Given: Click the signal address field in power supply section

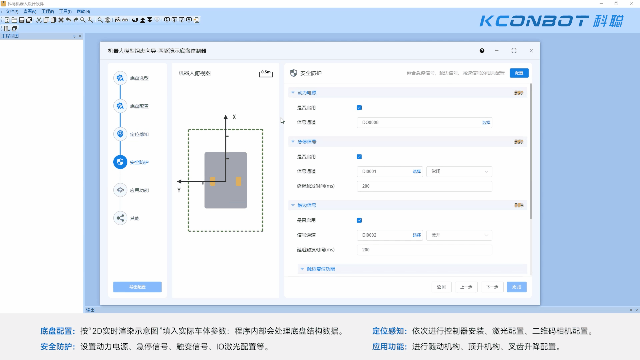Looking at the screenshot, I should [x=424, y=122].
